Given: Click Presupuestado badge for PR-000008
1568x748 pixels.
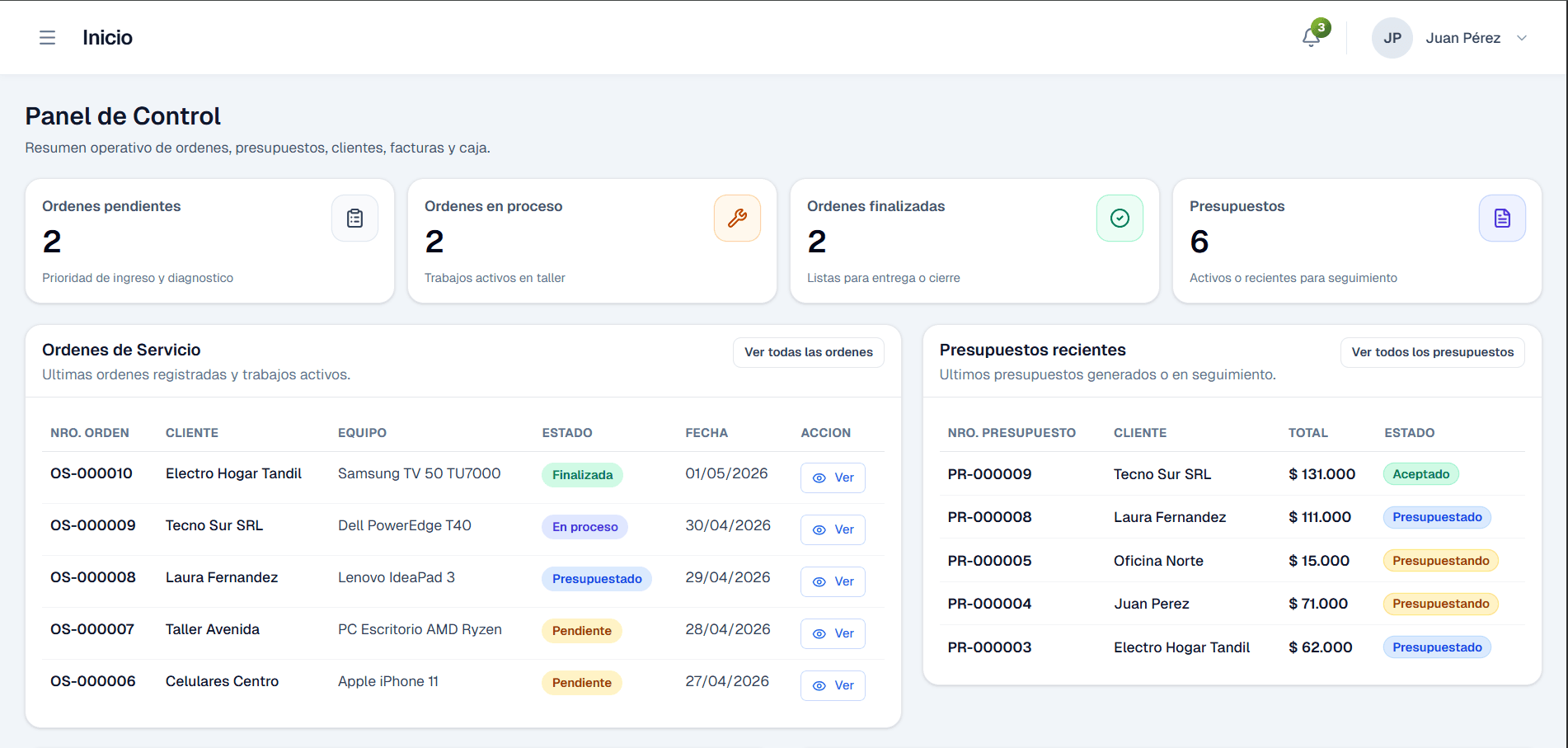Looking at the screenshot, I should point(1437,517).
